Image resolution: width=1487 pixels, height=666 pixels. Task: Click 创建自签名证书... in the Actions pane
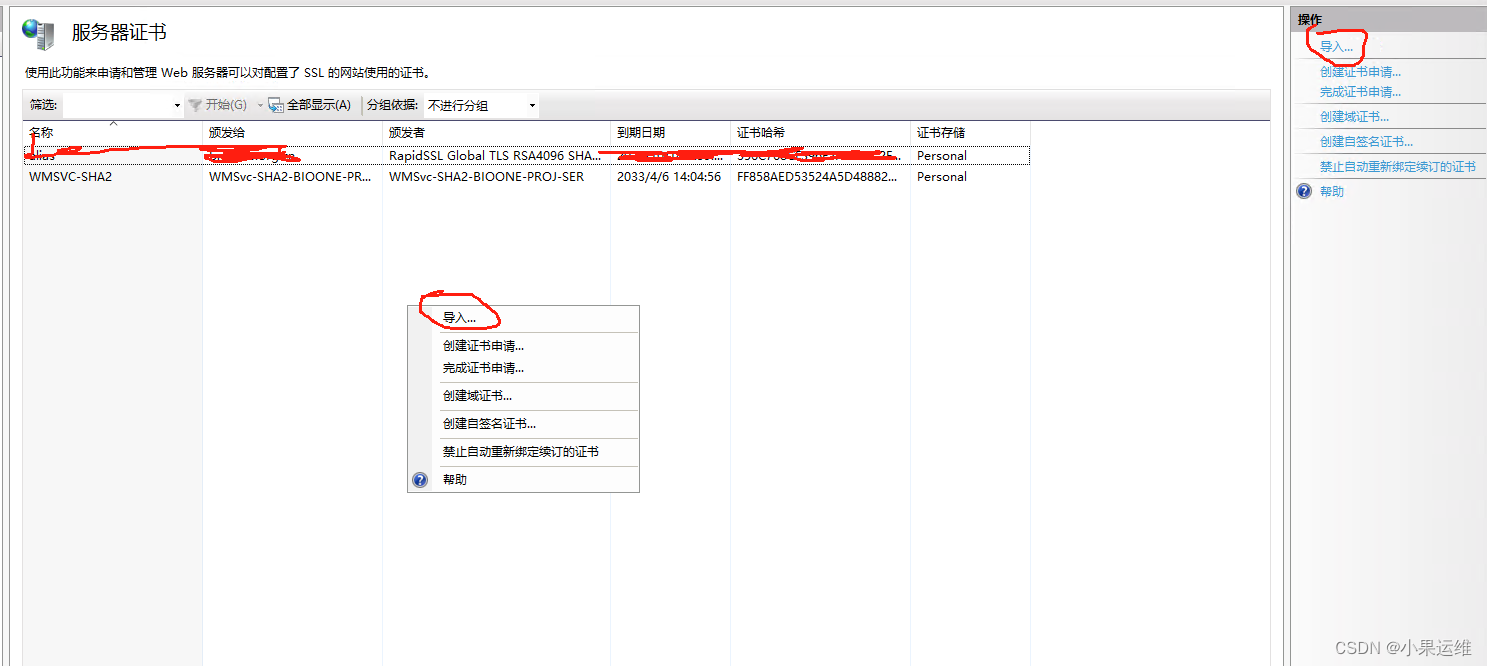click(x=1366, y=142)
